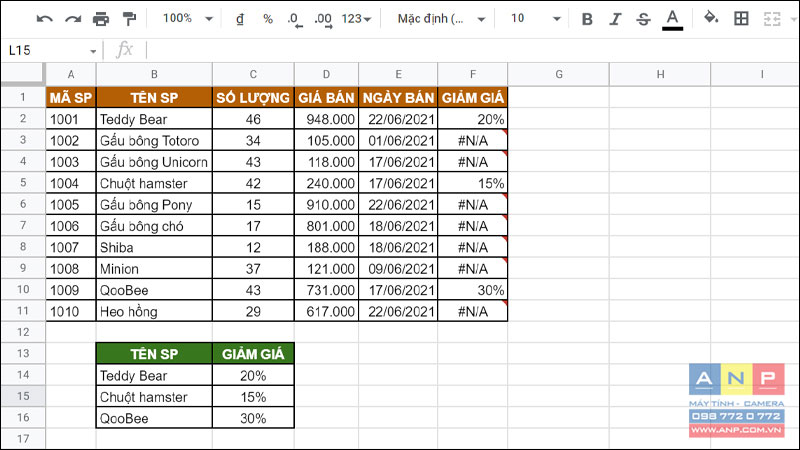Select row 12 header
This screenshot has width=800, height=450.
(23, 332)
